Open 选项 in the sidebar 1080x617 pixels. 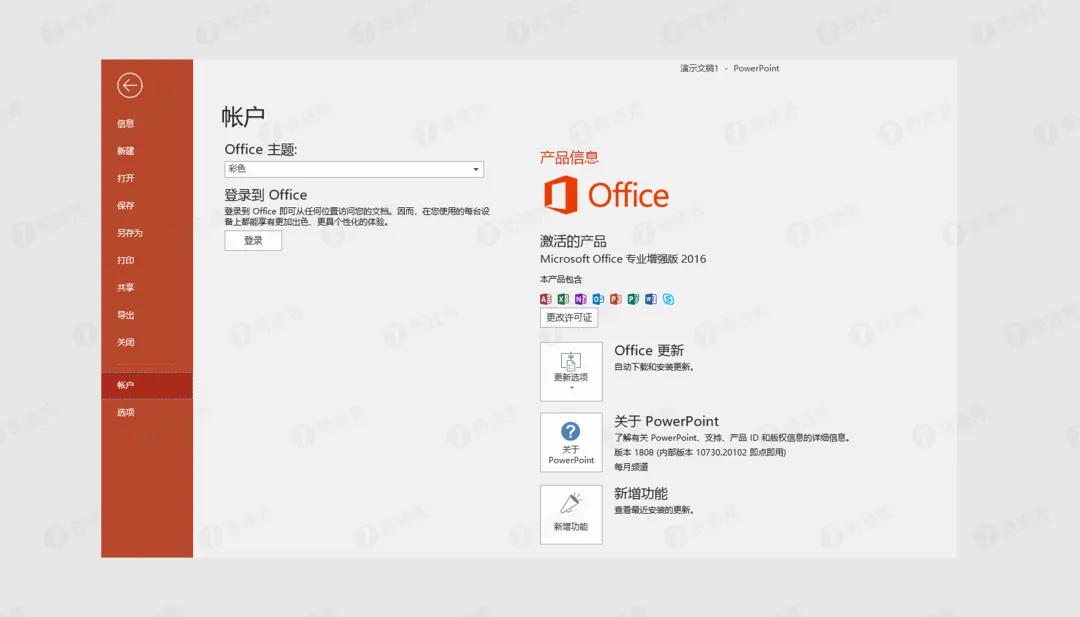[x=125, y=412]
